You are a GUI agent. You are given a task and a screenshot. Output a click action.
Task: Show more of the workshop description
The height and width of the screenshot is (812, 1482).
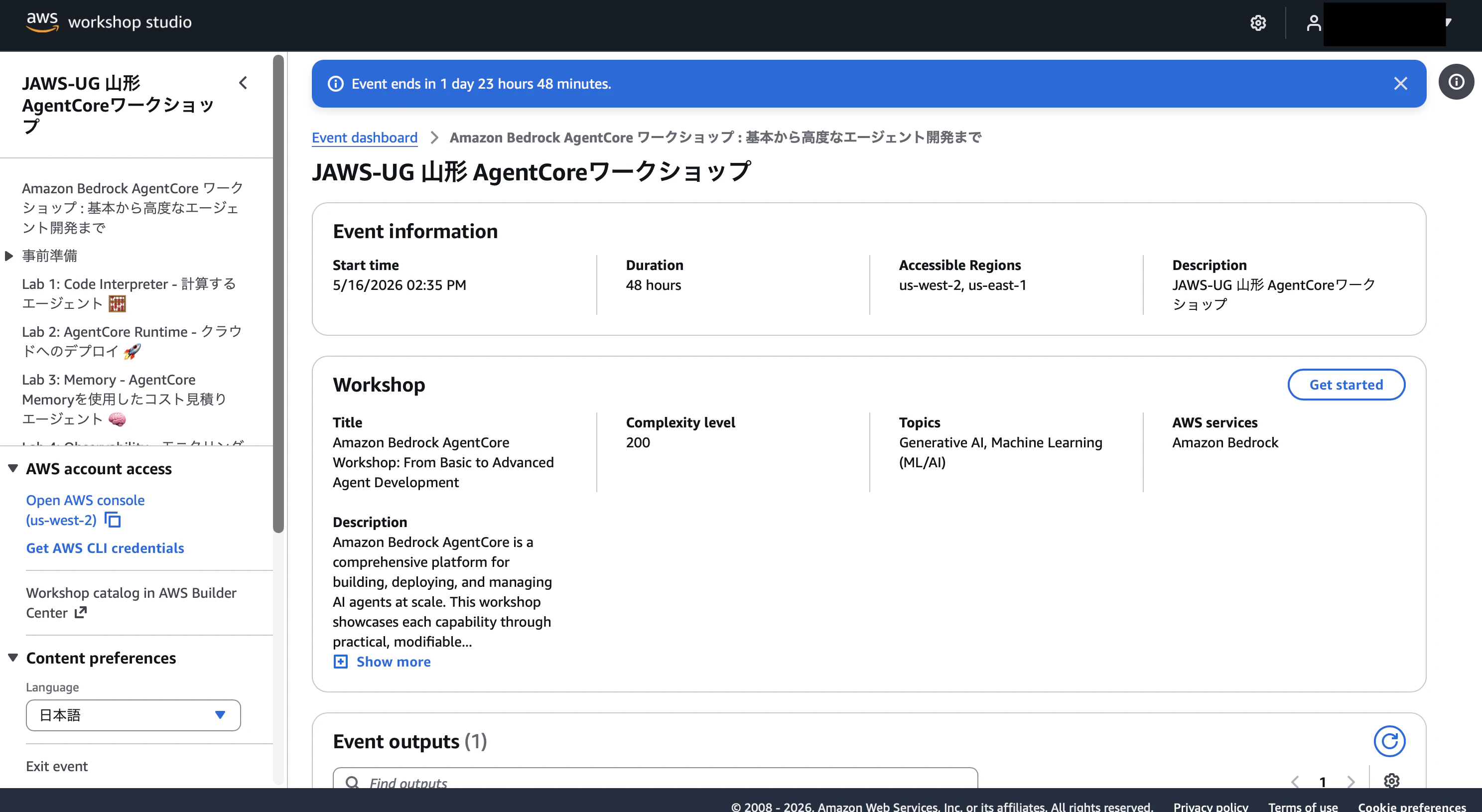click(394, 662)
